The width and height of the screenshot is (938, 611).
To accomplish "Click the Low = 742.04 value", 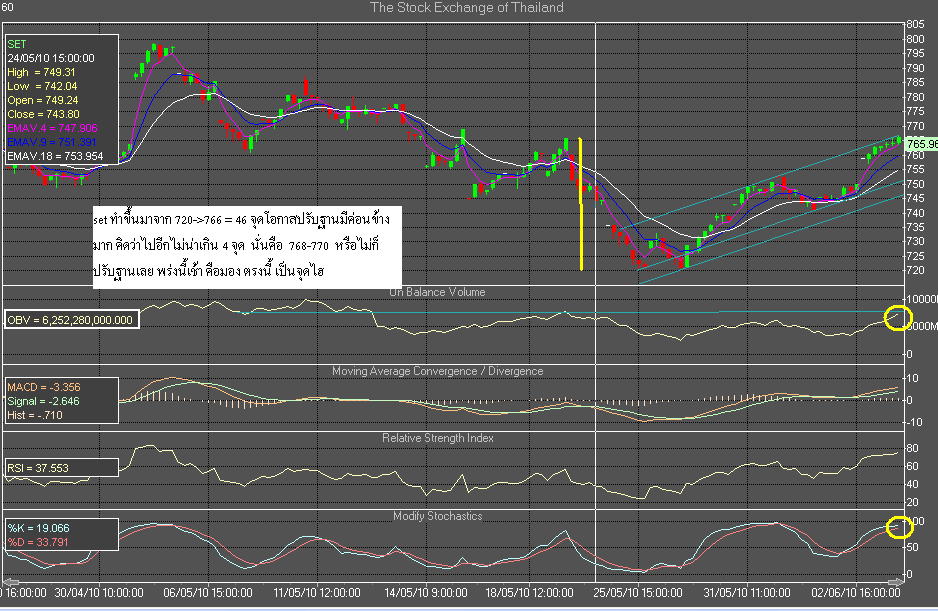I will click(x=42, y=86).
